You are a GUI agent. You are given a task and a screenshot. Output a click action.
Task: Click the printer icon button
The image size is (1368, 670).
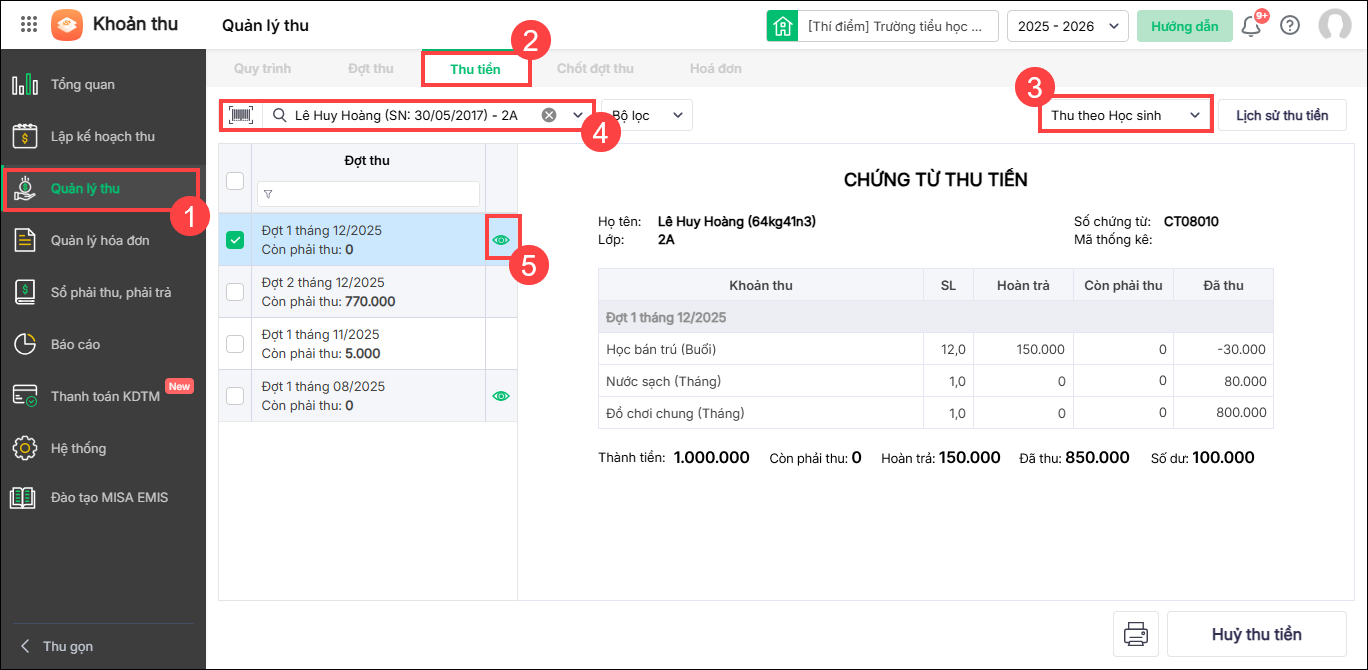1135,634
